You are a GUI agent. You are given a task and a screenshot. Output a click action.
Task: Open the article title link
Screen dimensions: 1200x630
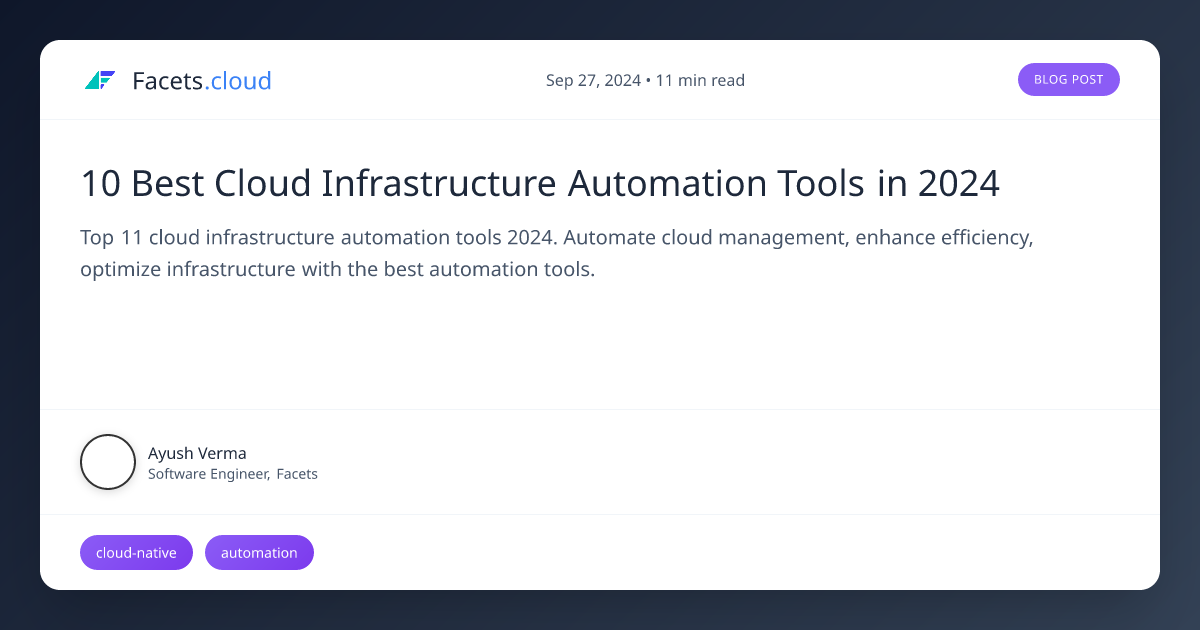click(x=540, y=184)
